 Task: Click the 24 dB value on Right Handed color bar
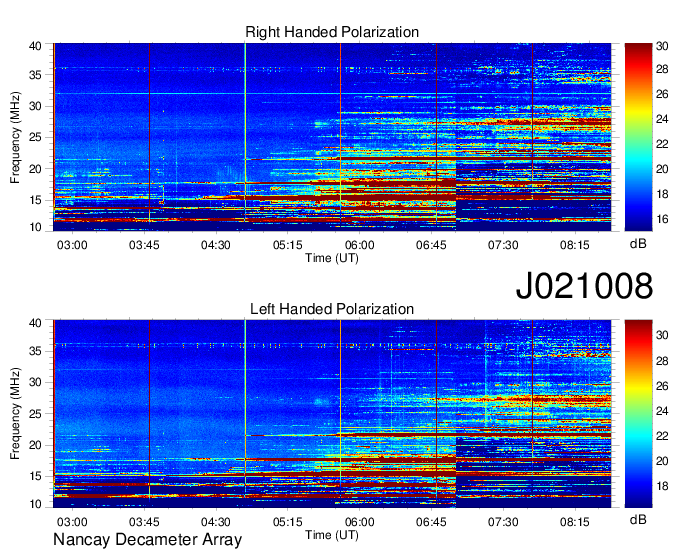pyautogui.click(x=662, y=119)
